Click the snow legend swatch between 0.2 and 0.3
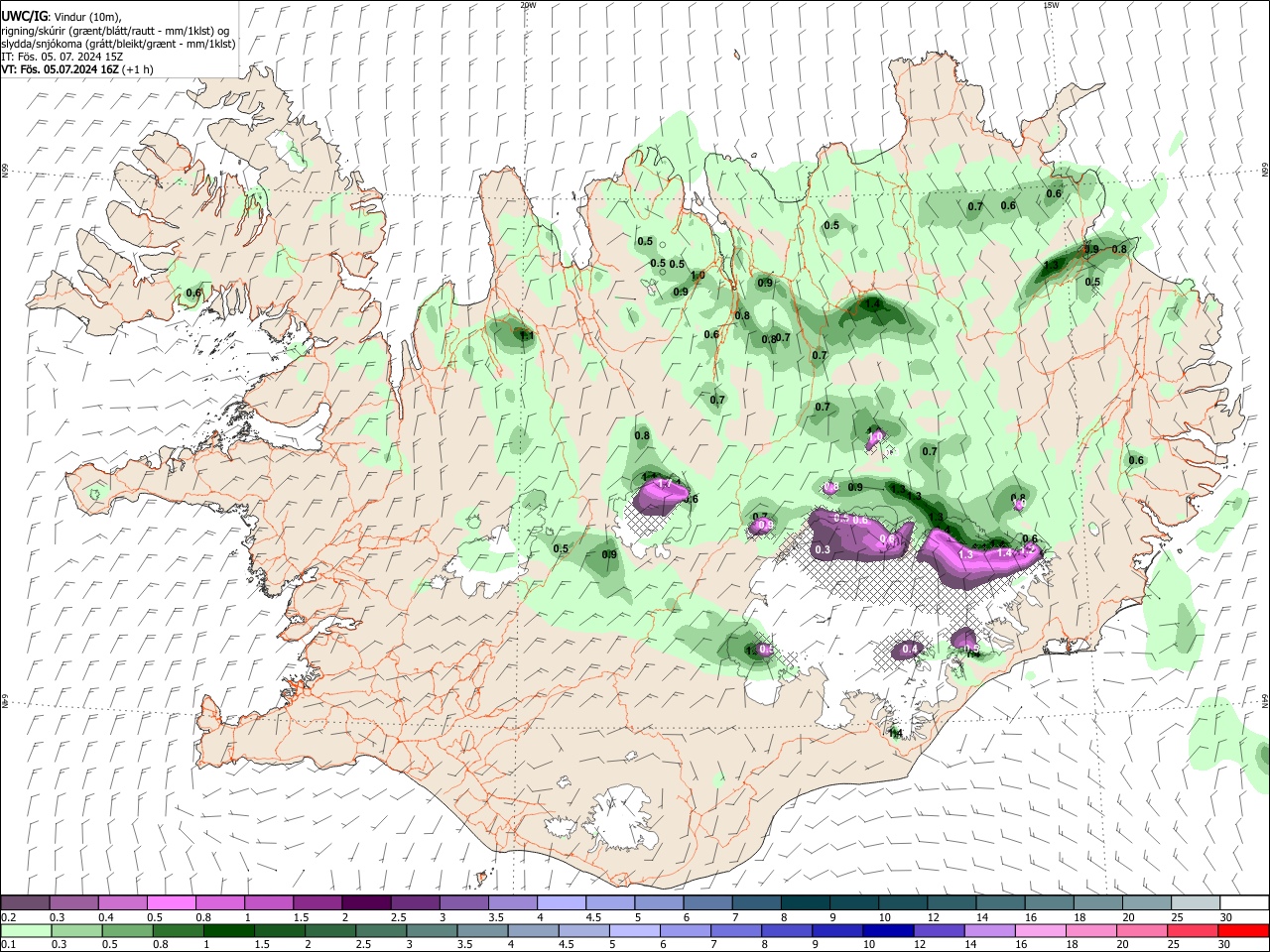Viewport: 1270px width, 952px height. pyautogui.click(x=26, y=903)
